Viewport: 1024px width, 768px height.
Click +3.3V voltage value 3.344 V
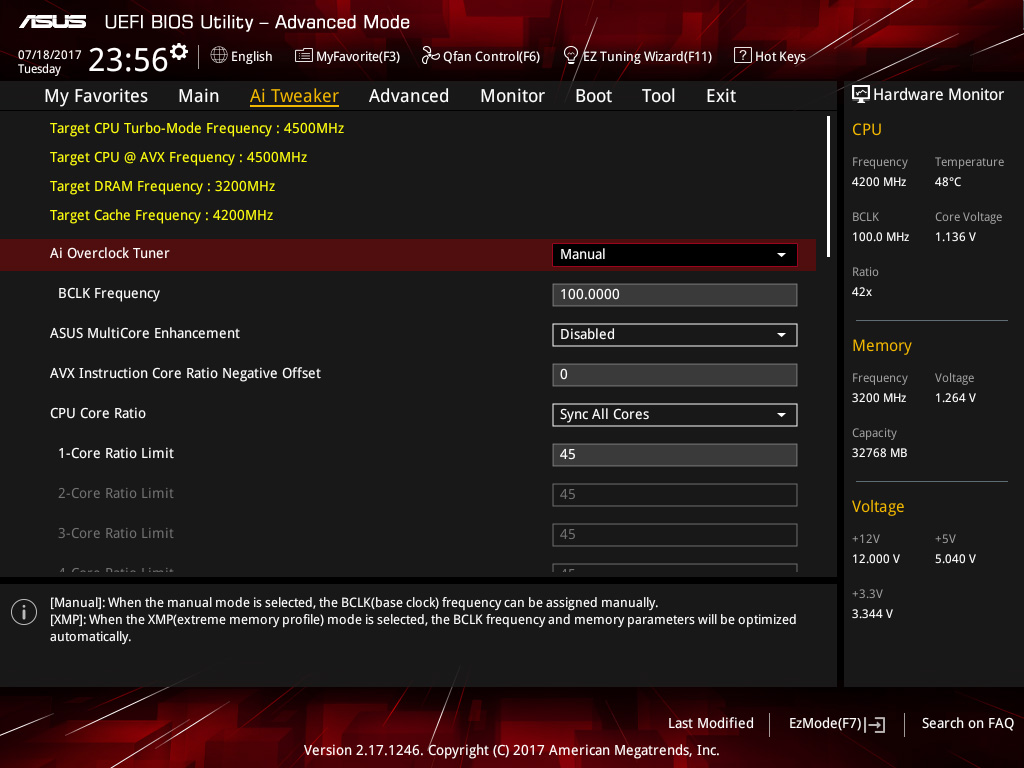tap(872, 613)
